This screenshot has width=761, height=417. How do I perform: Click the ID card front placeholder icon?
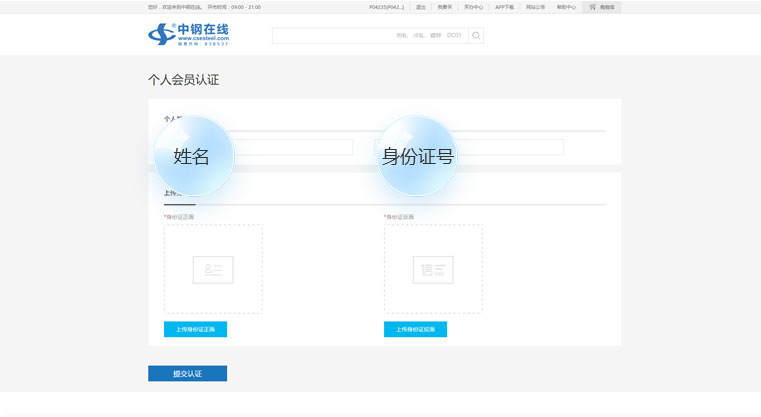(213, 269)
